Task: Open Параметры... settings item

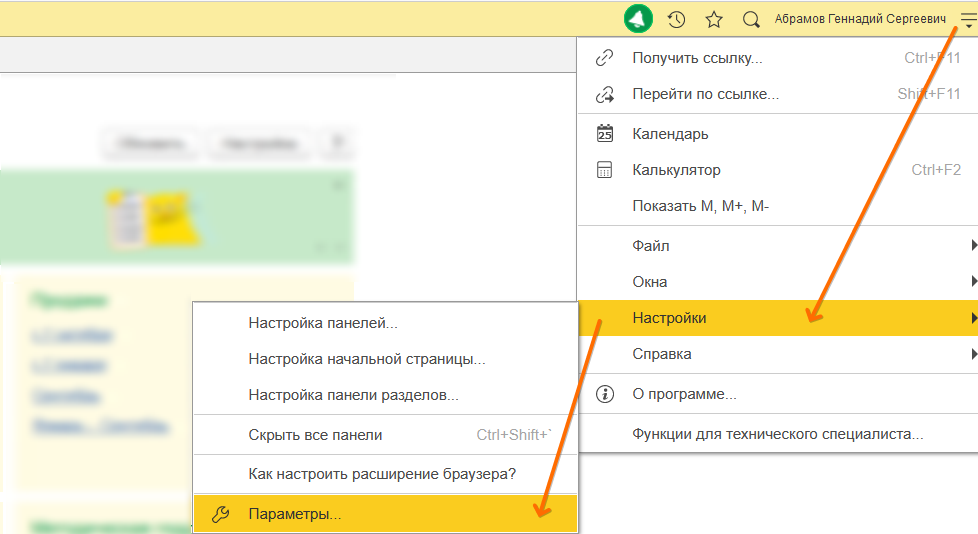Action: click(x=385, y=514)
